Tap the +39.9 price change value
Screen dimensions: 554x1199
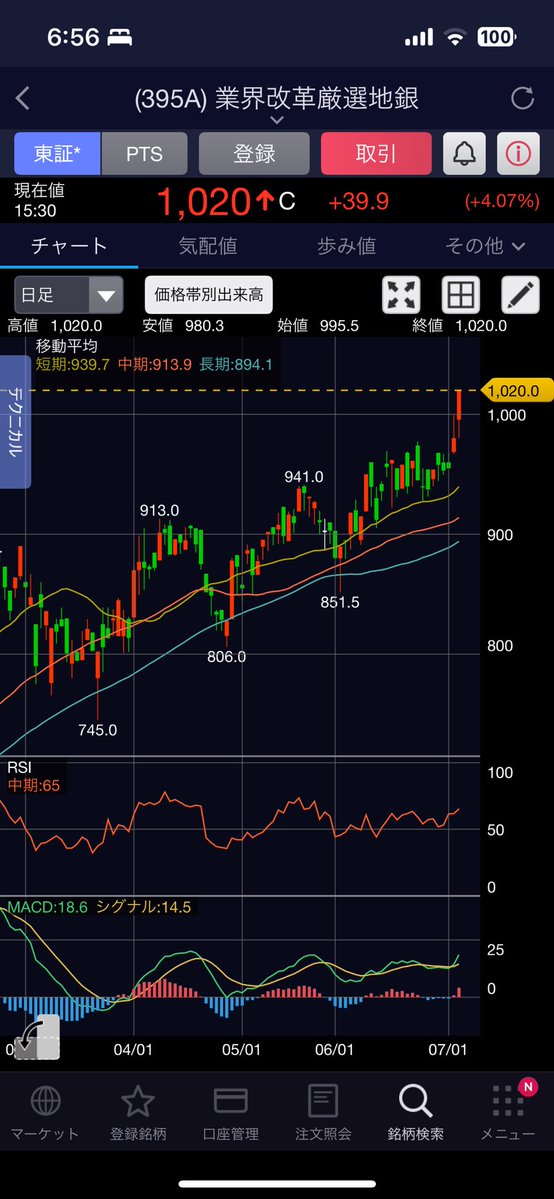coord(358,202)
